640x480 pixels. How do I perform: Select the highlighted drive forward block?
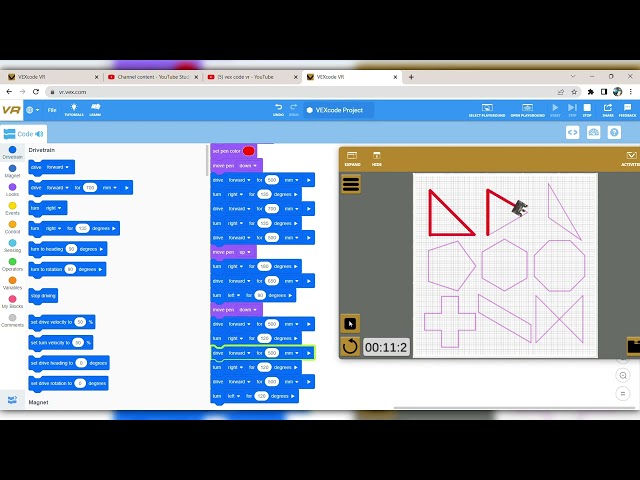(x=263, y=353)
